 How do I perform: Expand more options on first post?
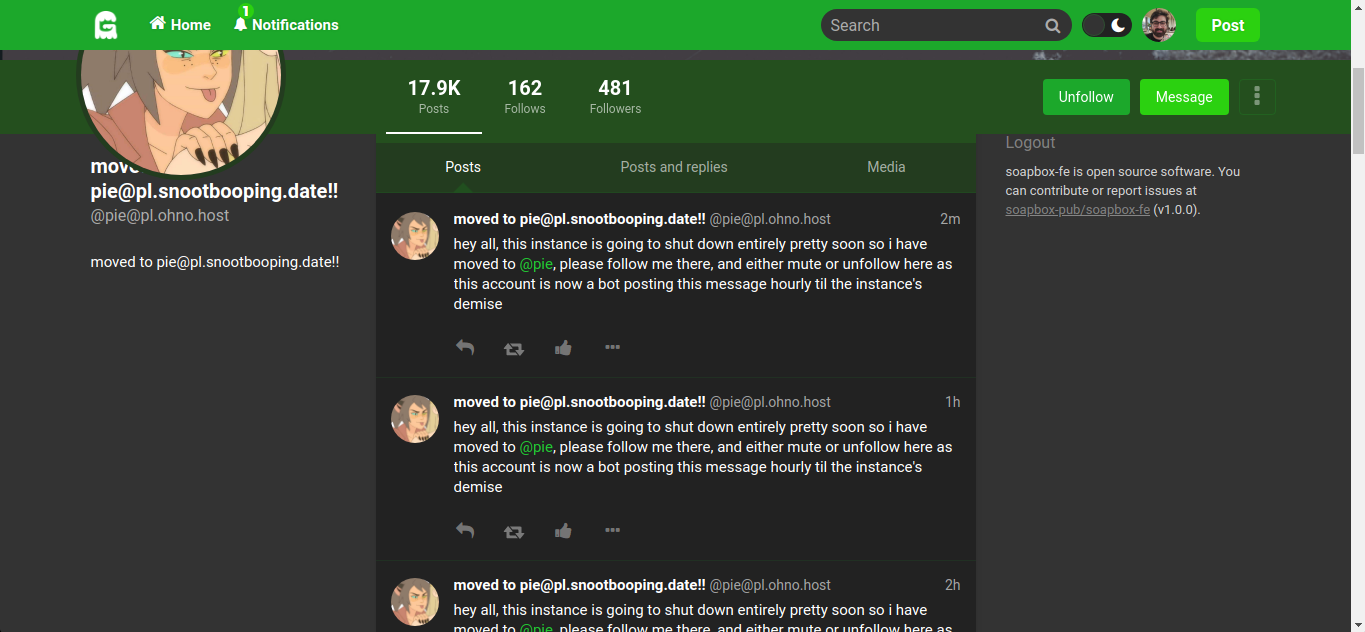pyautogui.click(x=613, y=348)
